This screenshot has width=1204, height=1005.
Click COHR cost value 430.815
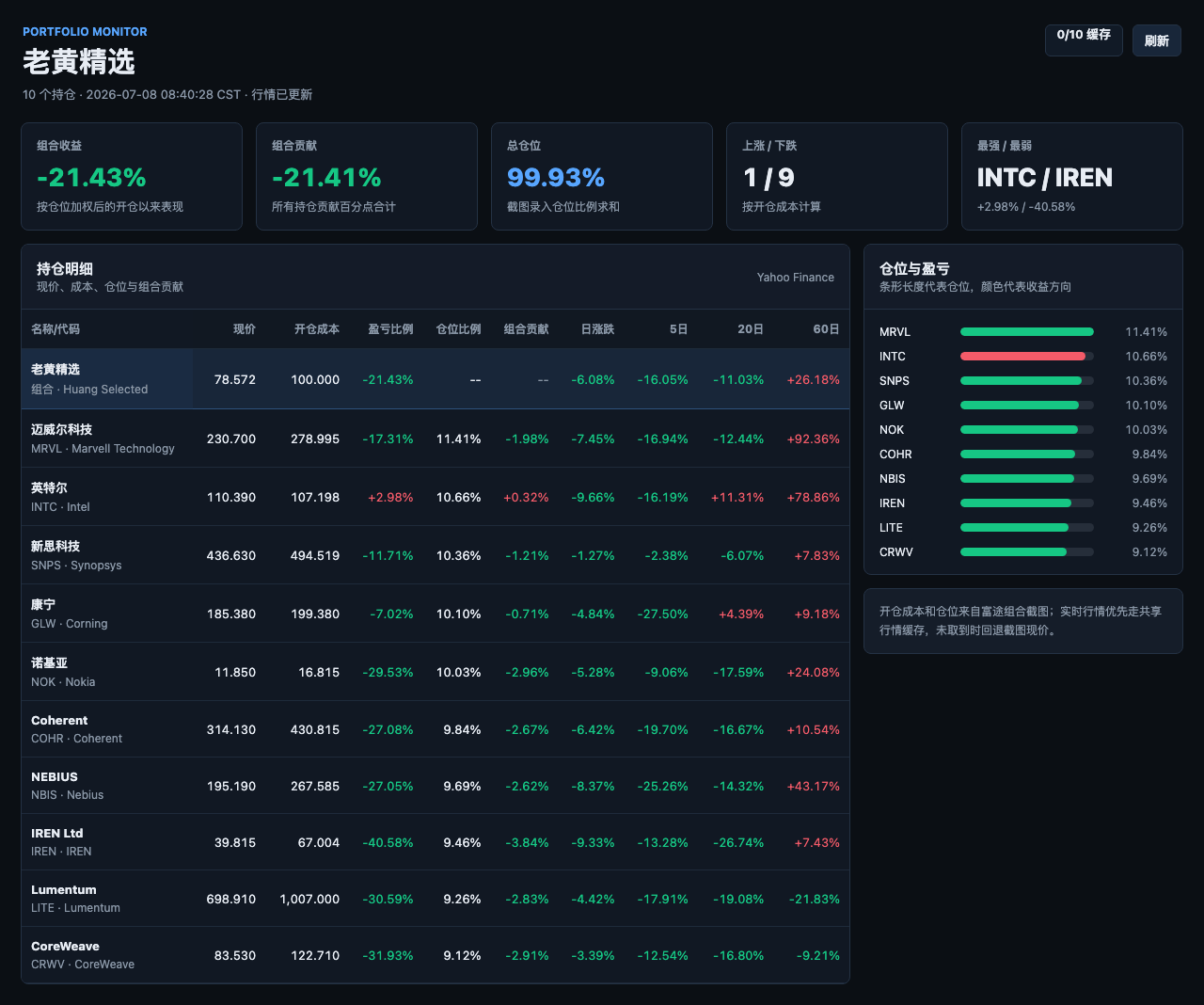pyautogui.click(x=315, y=729)
